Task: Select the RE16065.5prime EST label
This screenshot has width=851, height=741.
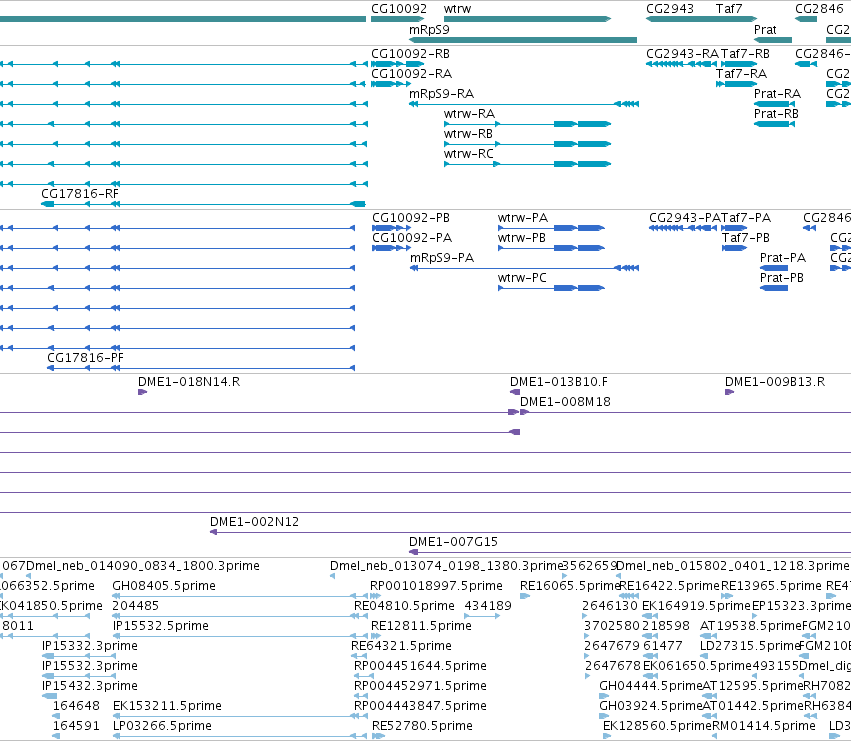Action: coord(570,586)
